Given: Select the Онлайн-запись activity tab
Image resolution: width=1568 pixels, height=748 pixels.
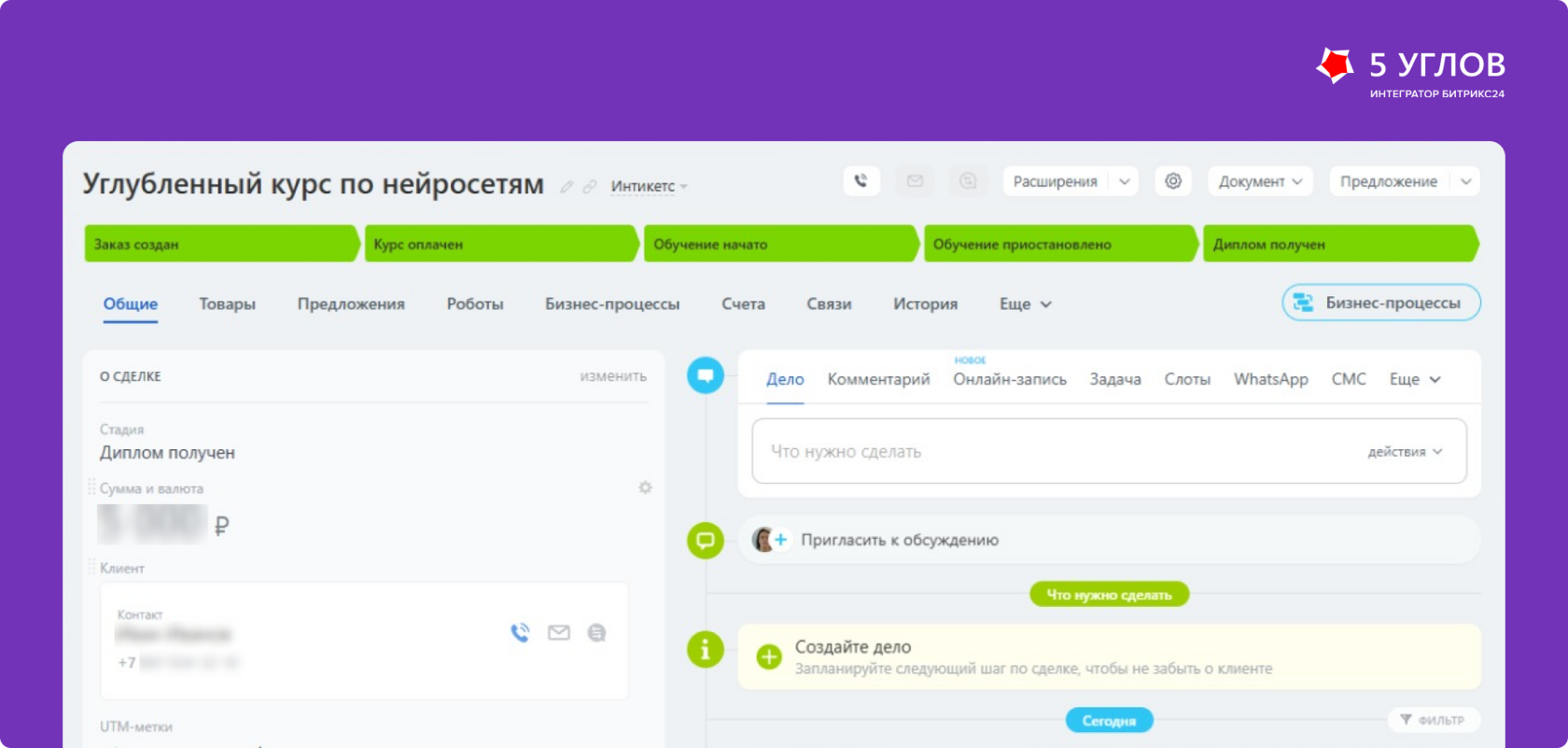Looking at the screenshot, I should pyautogui.click(x=1010, y=379).
